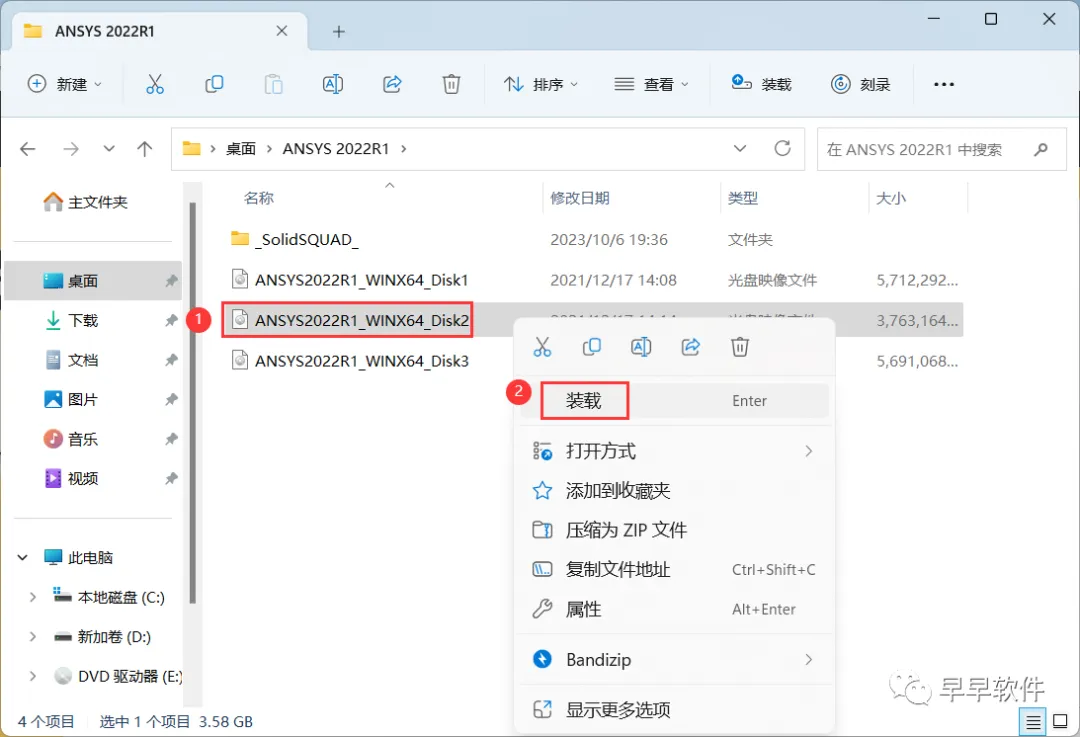Image resolution: width=1080 pixels, height=737 pixels.
Task: Expand DVD 驱动器 (E:) tree node
Action: click(x=32, y=676)
